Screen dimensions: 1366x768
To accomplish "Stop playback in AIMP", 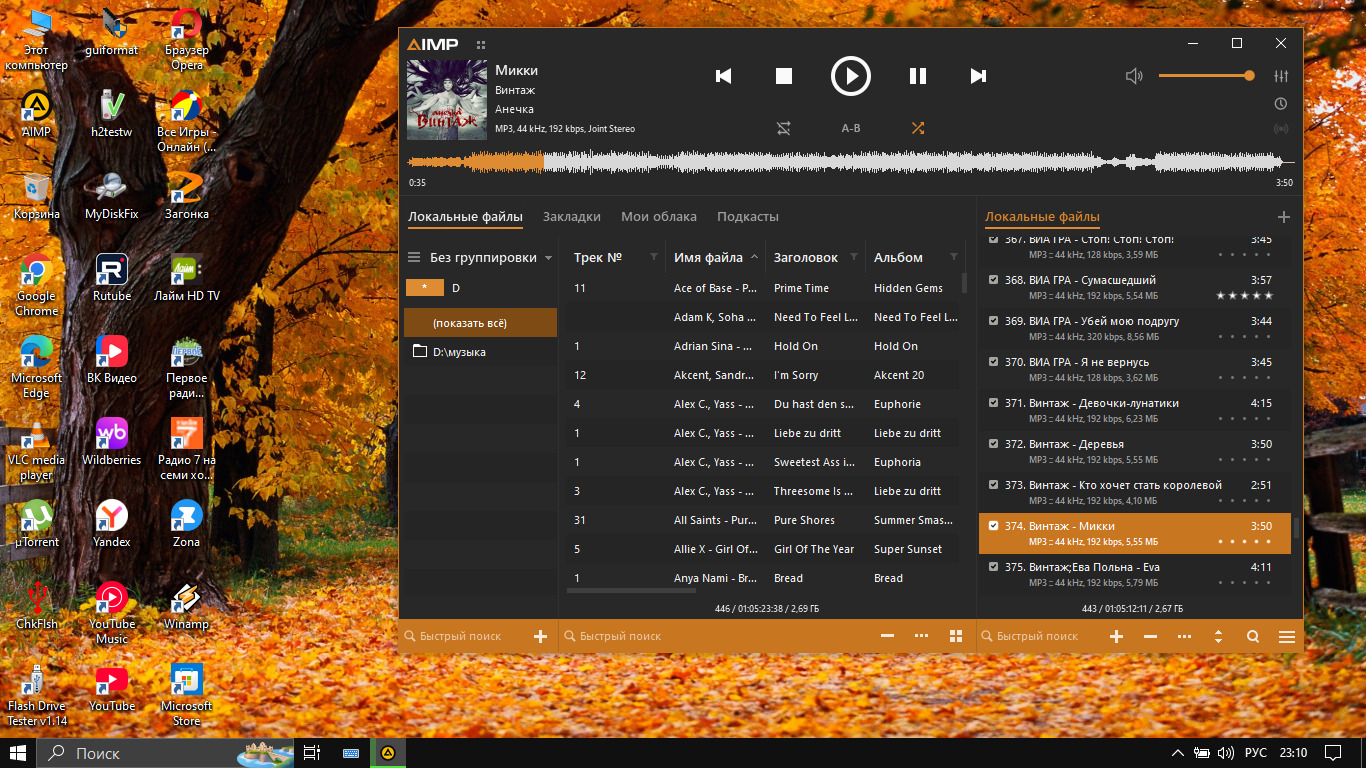I will pos(784,76).
